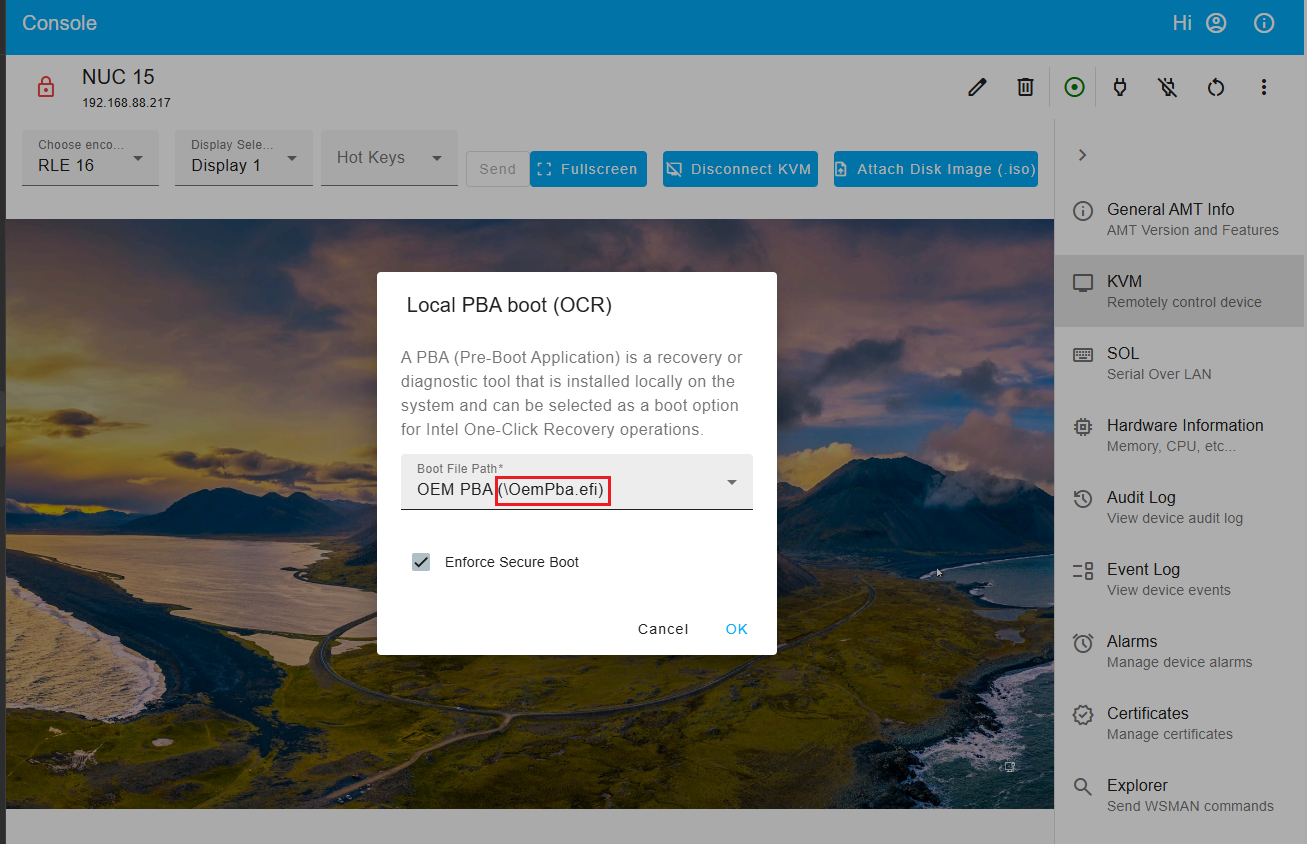This screenshot has width=1307, height=844.
Task: Cancel the Local PBA boot dialog
Action: 663,629
